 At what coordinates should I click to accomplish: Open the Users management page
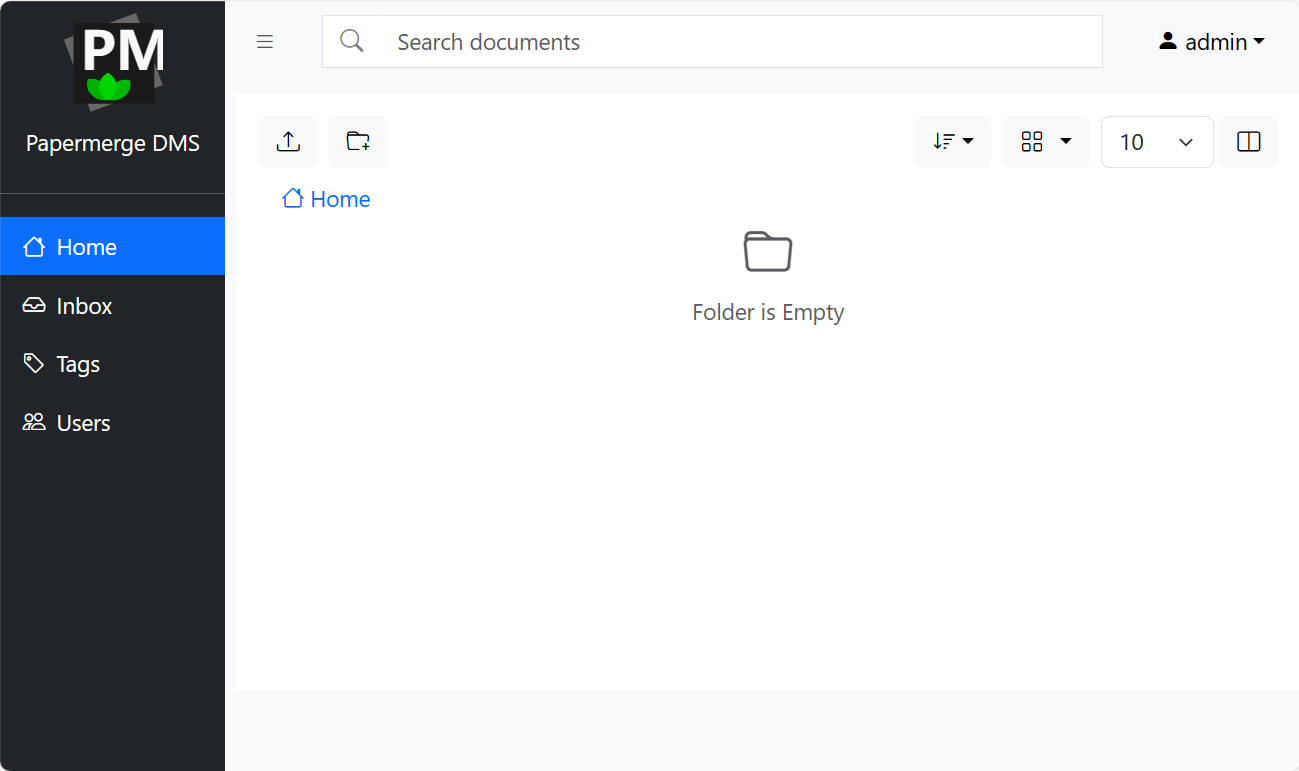(83, 423)
